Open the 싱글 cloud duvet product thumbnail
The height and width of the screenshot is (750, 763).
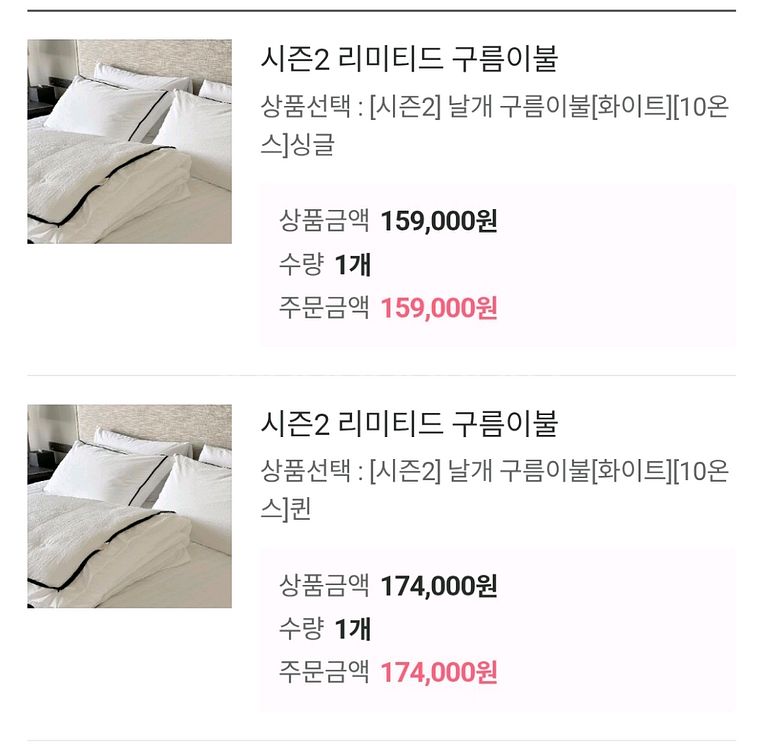pos(129,141)
